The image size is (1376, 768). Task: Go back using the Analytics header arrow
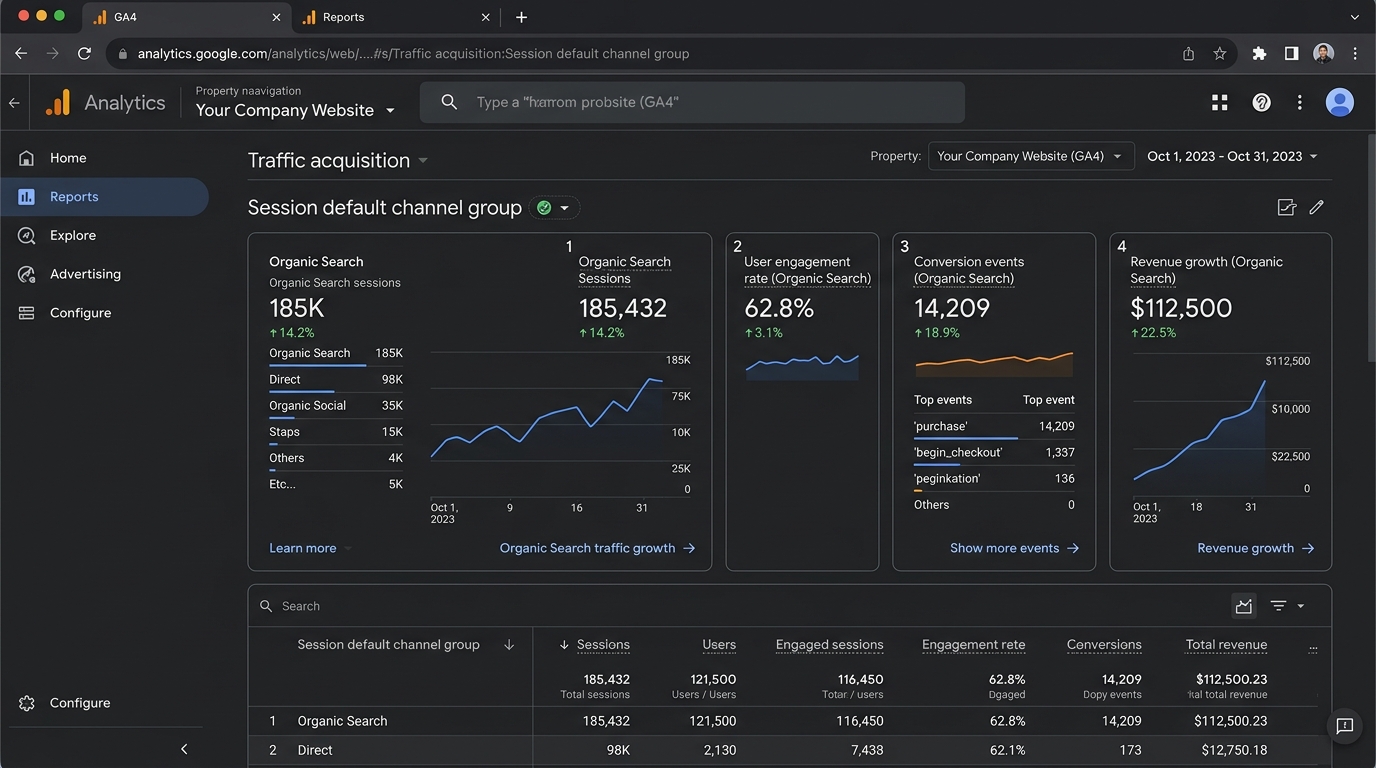click(14, 102)
